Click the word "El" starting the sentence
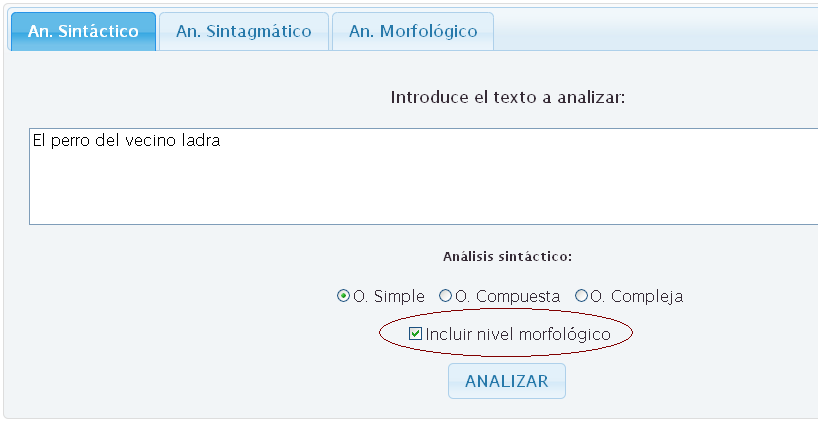 (39, 141)
